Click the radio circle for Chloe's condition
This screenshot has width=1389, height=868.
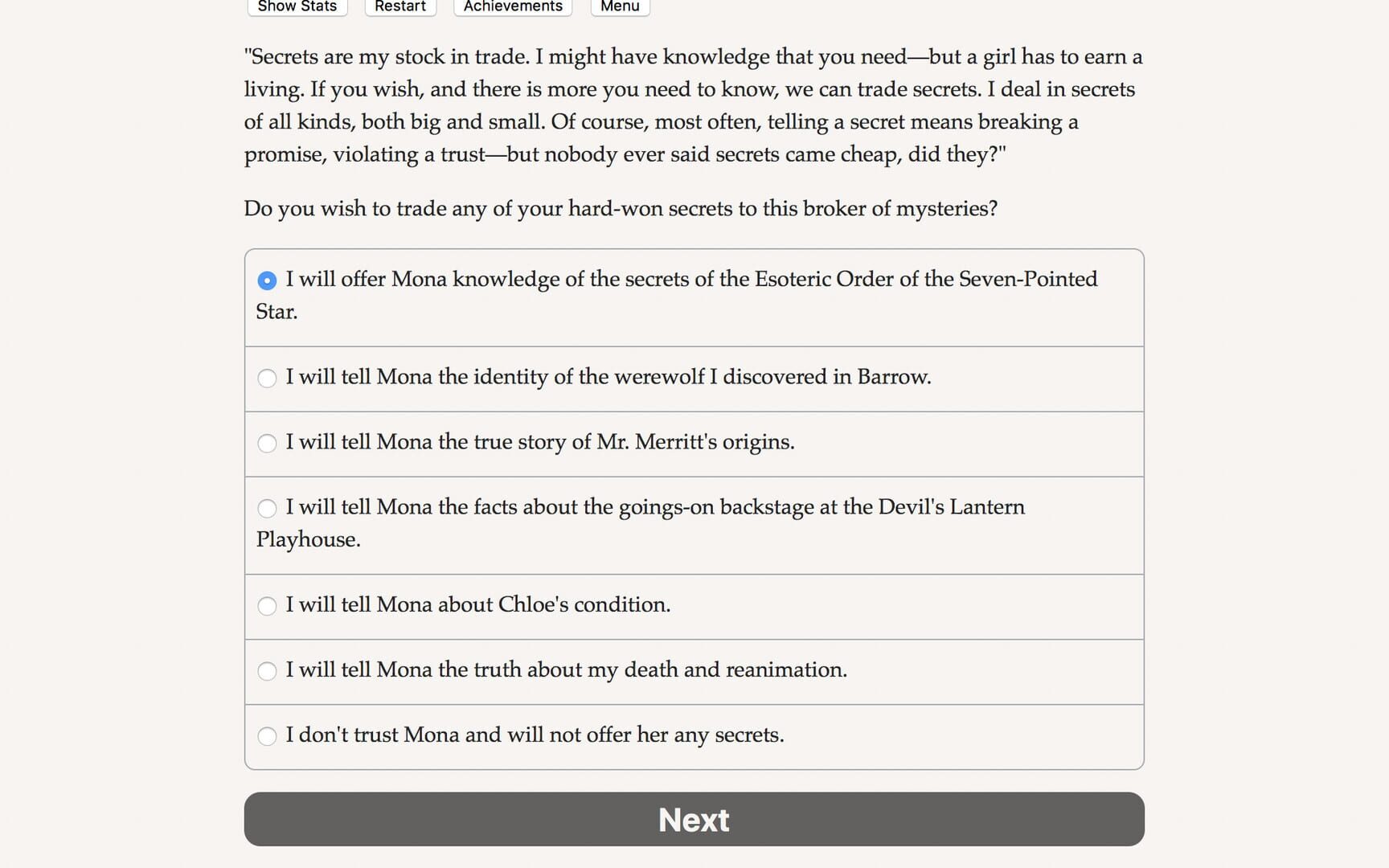pyautogui.click(x=267, y=606)
